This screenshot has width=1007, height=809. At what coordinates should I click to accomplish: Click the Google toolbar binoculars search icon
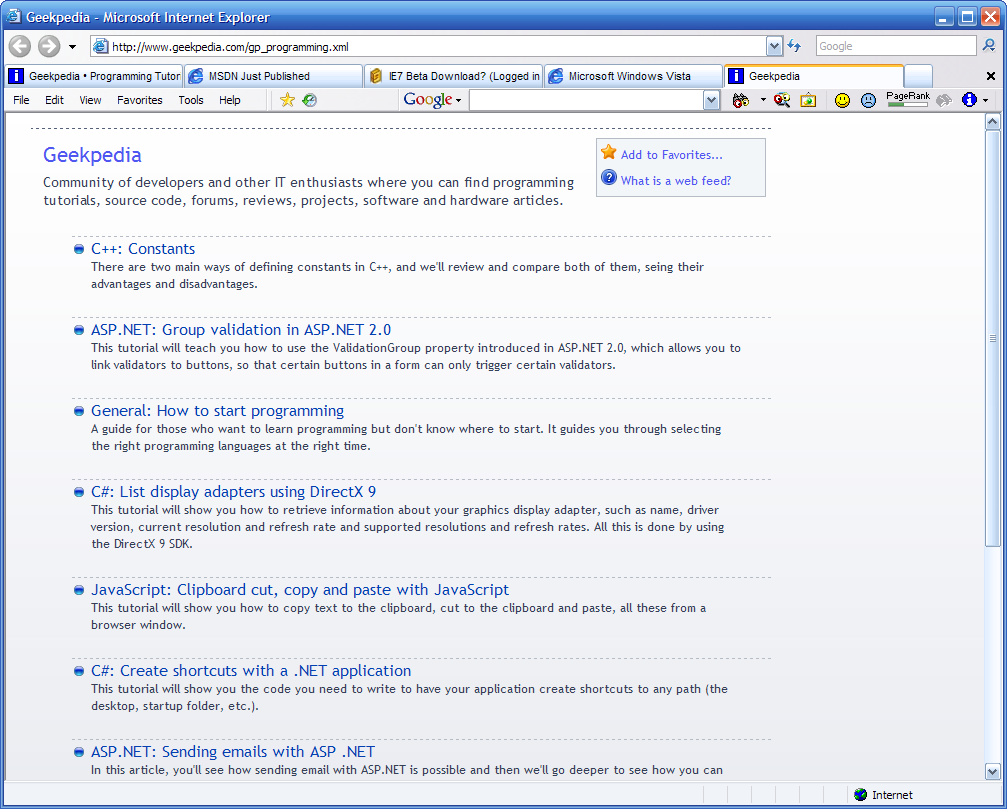click(x=740, y=100)
